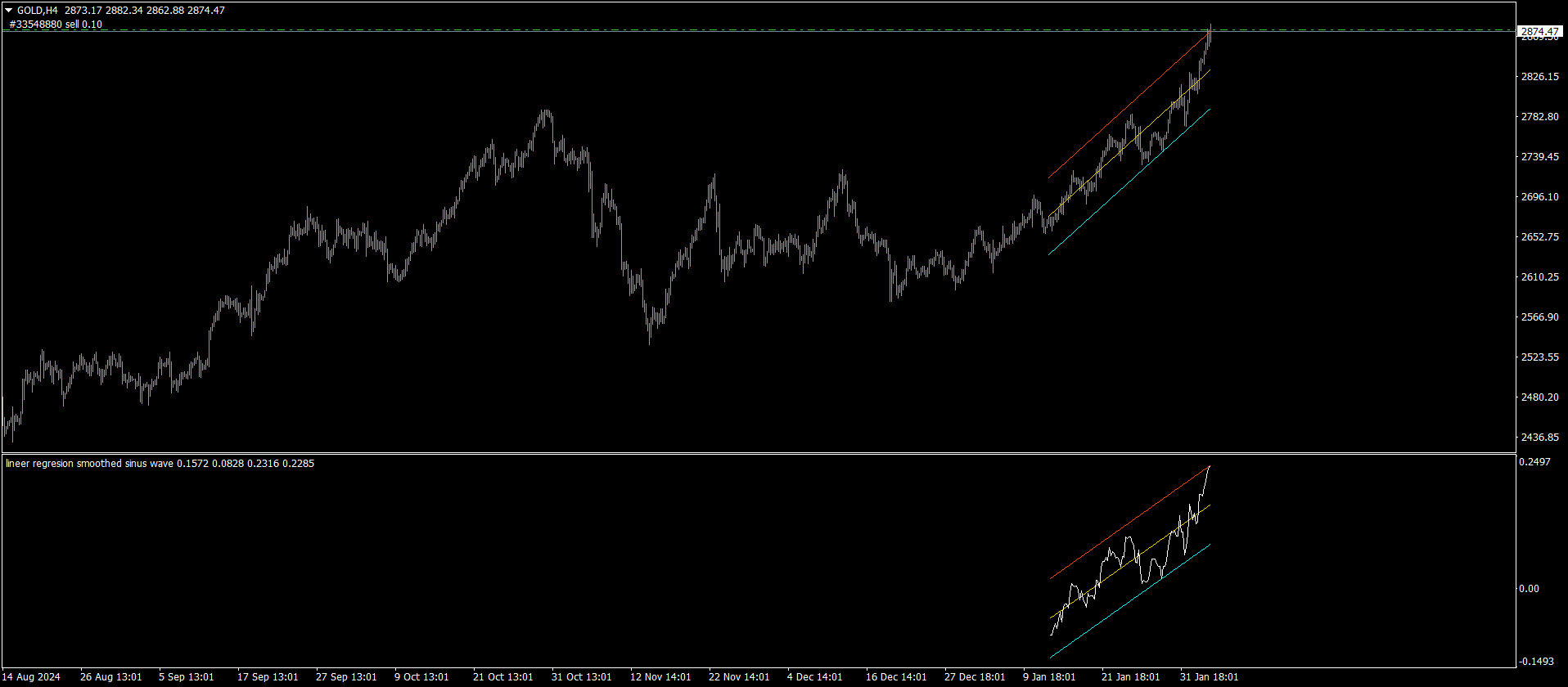
Task: Click the 5 Sep 13:01 time label
Action: (x=187, y=677)
